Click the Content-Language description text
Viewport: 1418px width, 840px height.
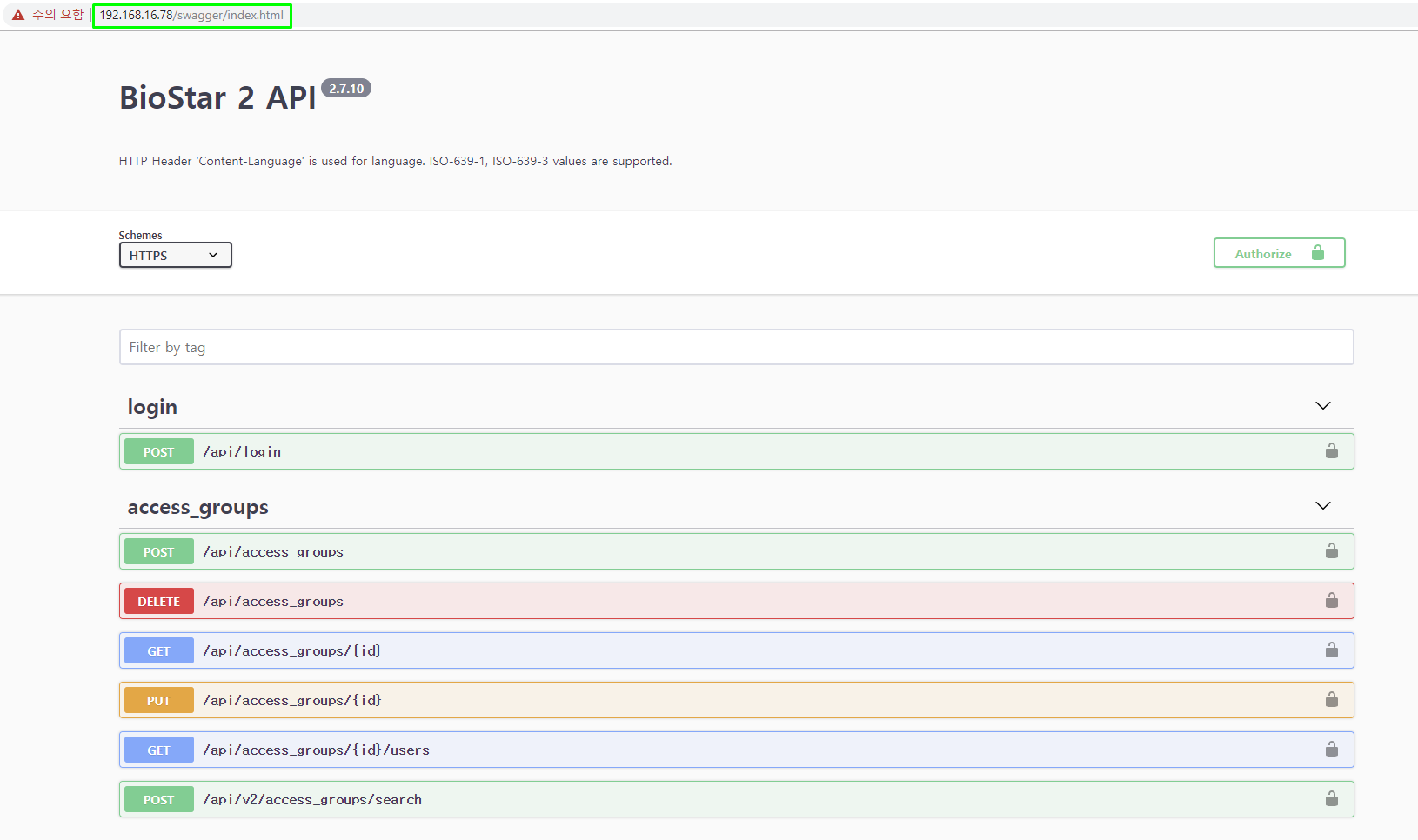click(x=395, y=161)
